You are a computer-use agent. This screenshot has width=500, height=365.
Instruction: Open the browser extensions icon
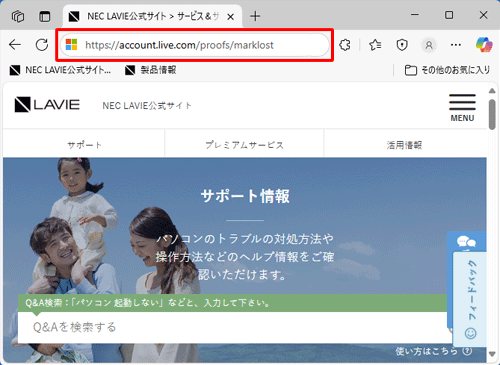[x=345, y=45]
